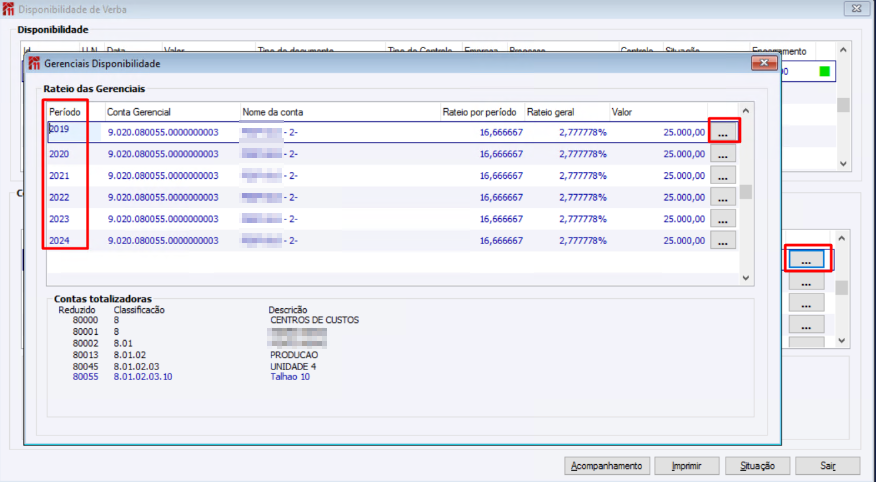877x482 pixels.
Task: Select Rateio geral 2,777778% in 2021 row
Action: 583,176
